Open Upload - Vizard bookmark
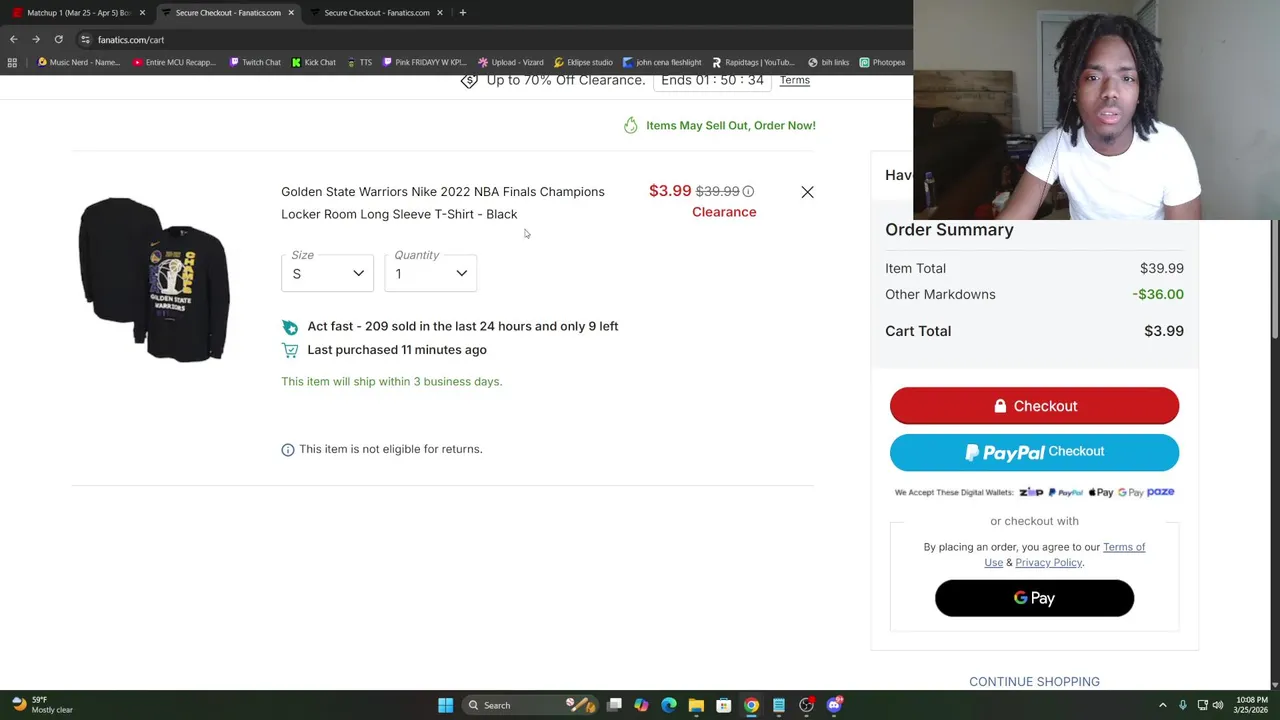 510,62
